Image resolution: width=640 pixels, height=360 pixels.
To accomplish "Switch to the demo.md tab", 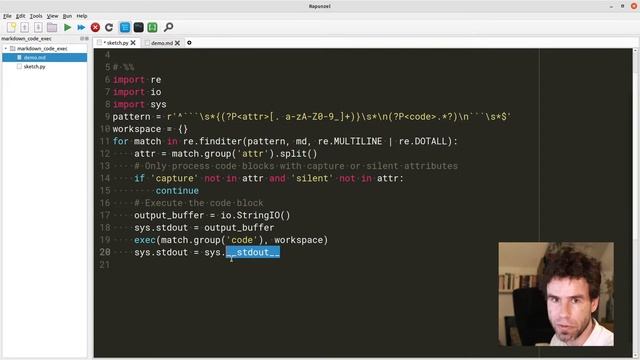I will [162, 42].
